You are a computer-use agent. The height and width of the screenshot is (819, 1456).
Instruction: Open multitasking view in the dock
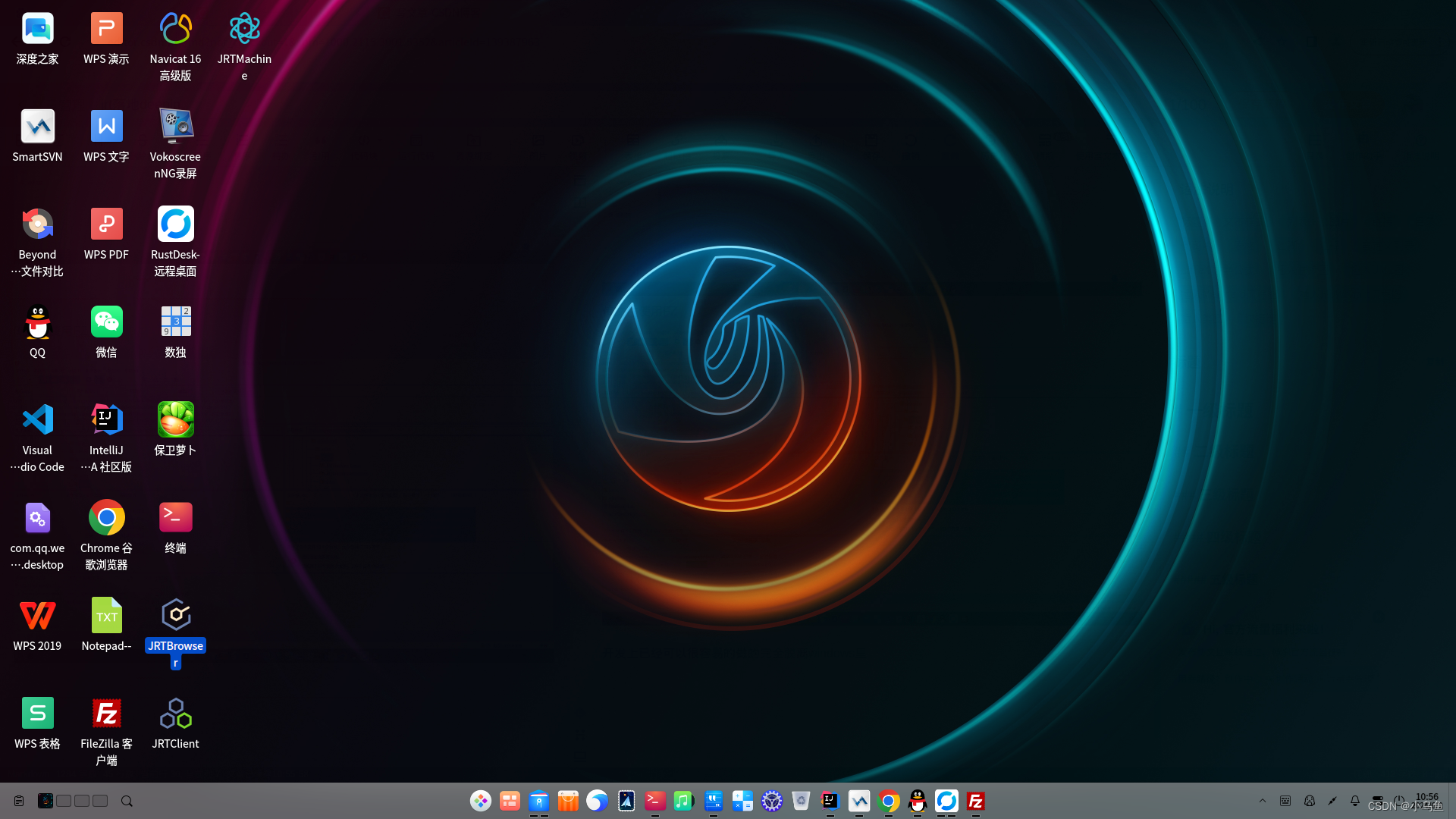pyautogui.click(x=510, y=801)
